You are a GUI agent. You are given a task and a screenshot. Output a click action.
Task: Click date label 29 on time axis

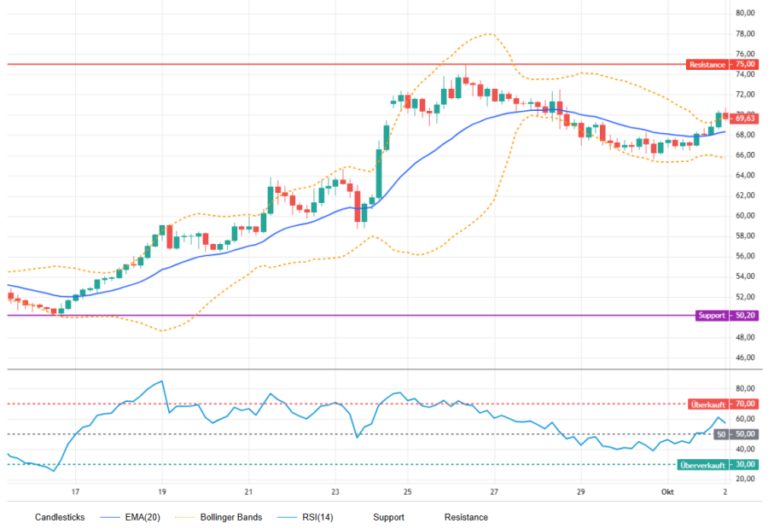[x=581, y=492]
